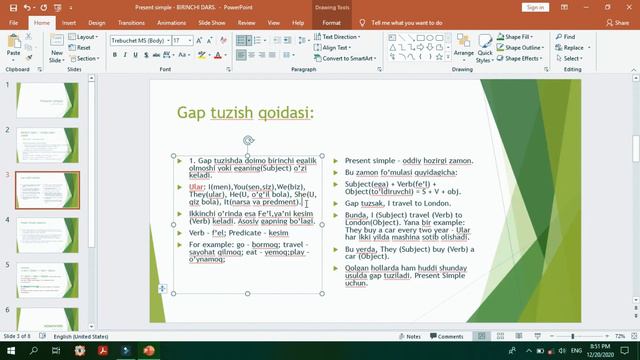Open the Arrange objects menu
This screenshot has height=360, width=640.
464,48
